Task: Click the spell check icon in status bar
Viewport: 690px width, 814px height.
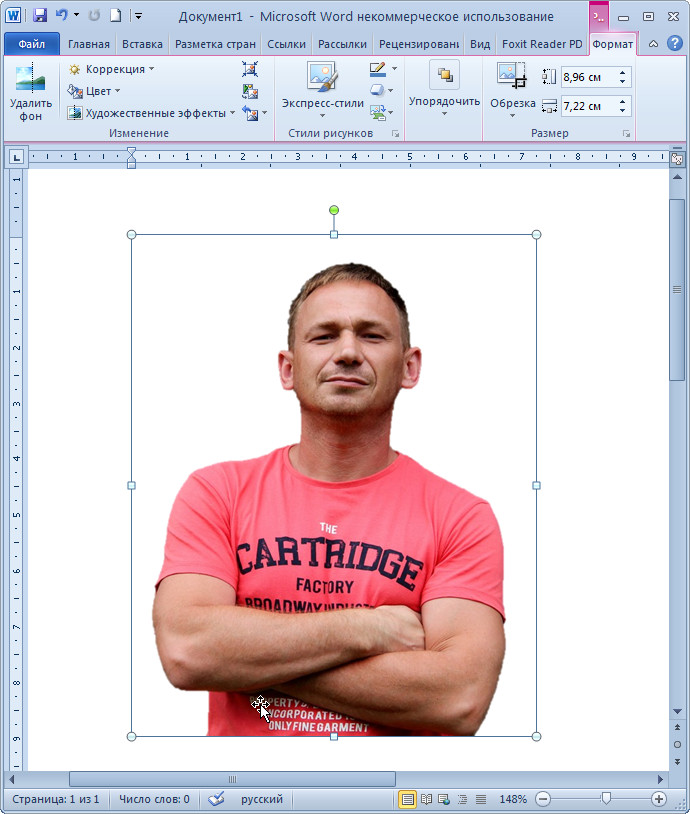Action: coord(216,799)
